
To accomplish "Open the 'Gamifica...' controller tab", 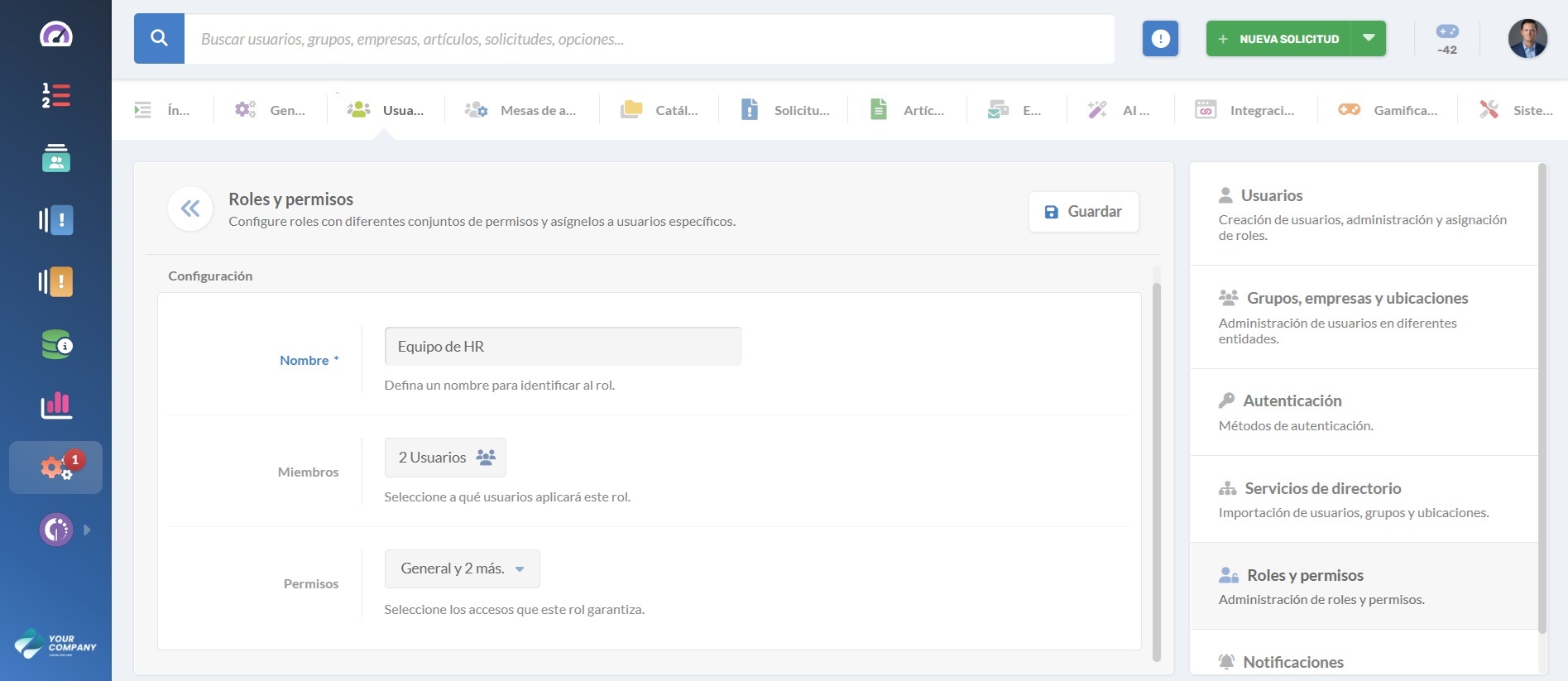I will [x=1388, y=110].
